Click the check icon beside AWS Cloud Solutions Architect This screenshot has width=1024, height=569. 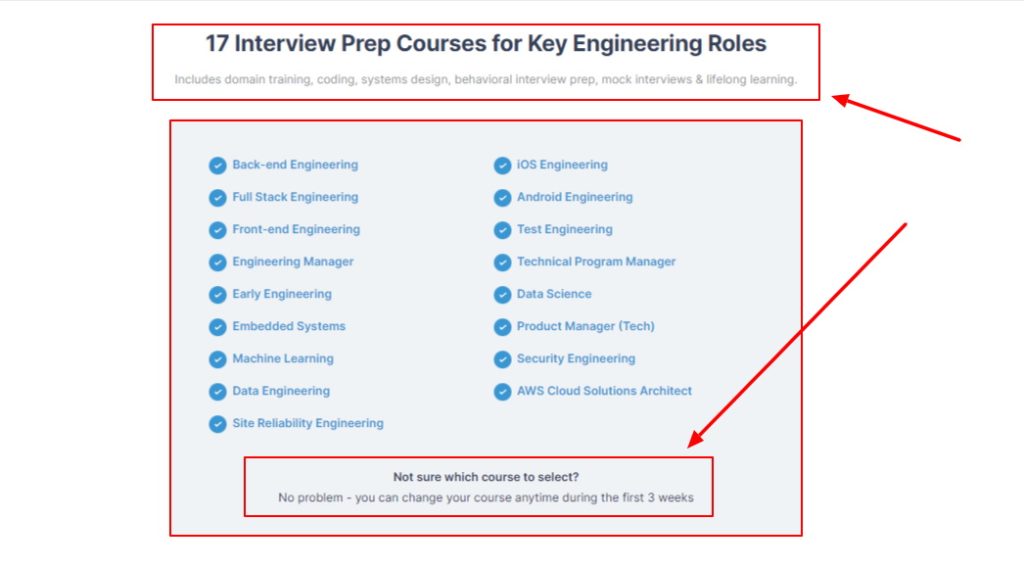point(502,391)
